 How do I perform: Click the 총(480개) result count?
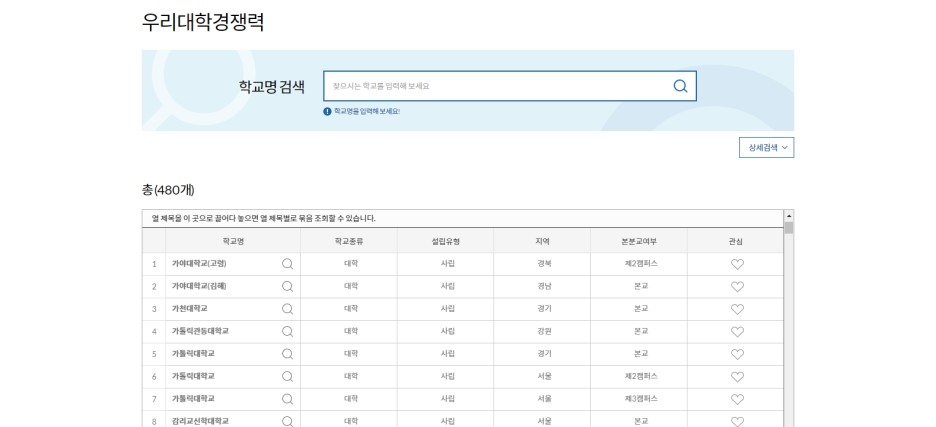168,191
